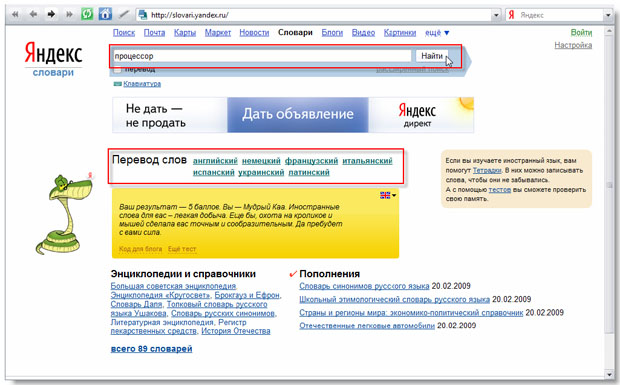Select the Словари tab

click(x=295, y=33)
